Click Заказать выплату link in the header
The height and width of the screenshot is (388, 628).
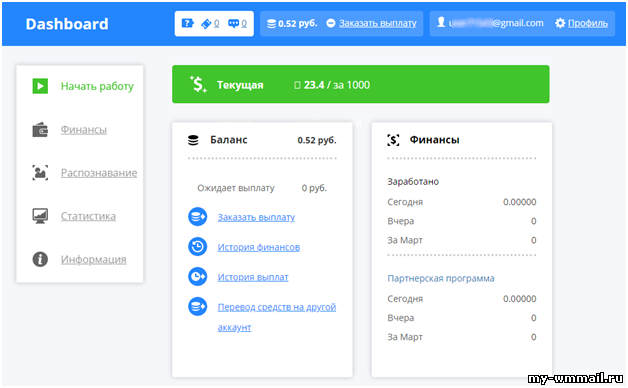378,23
